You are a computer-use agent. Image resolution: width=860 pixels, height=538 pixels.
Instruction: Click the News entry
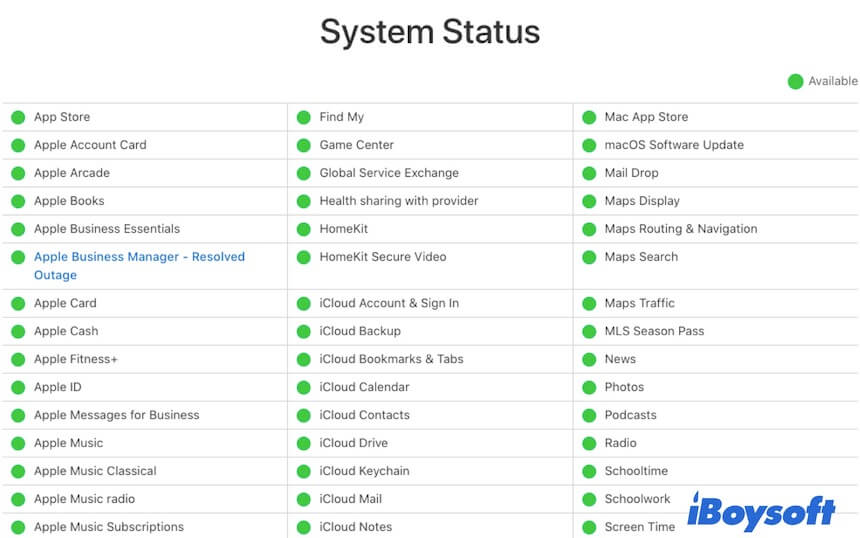coord(620,359)
